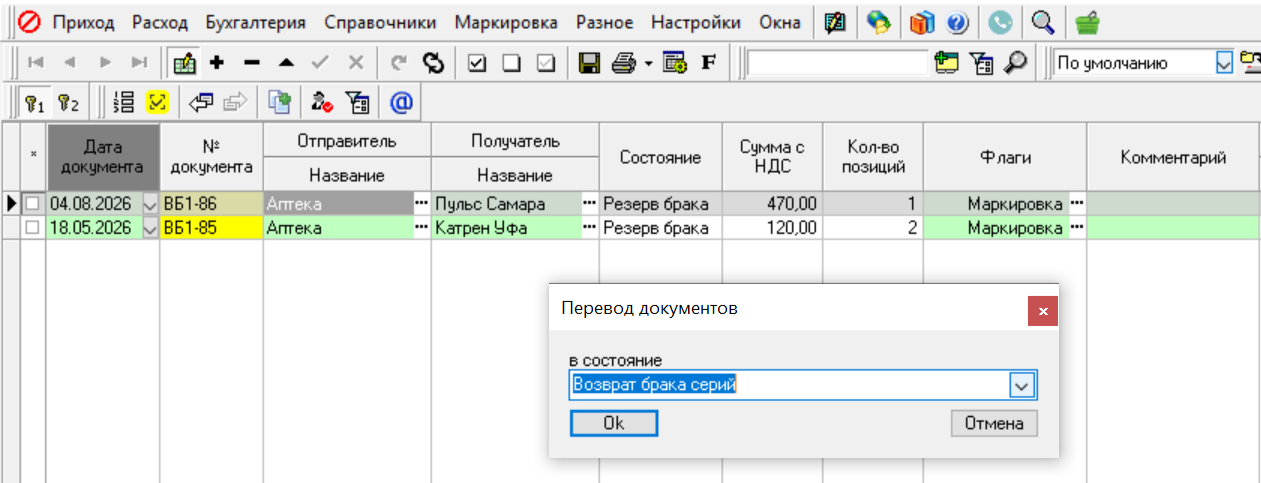Select the ВБ1-85 document number cell
The width and height of the screenshot is (1261, 483).
[x=211, y=228]
